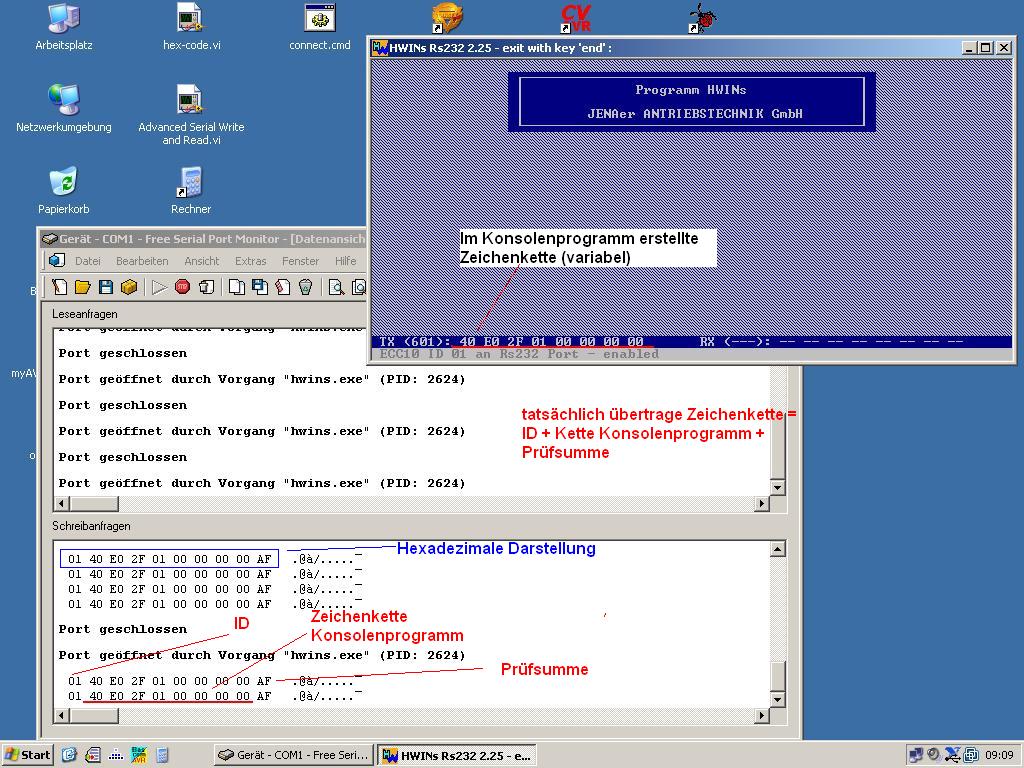This screenshot has height=768, width=1024.
Task: Click the Internet Explorer quick launch icon
Action: [x=69, y=755]
